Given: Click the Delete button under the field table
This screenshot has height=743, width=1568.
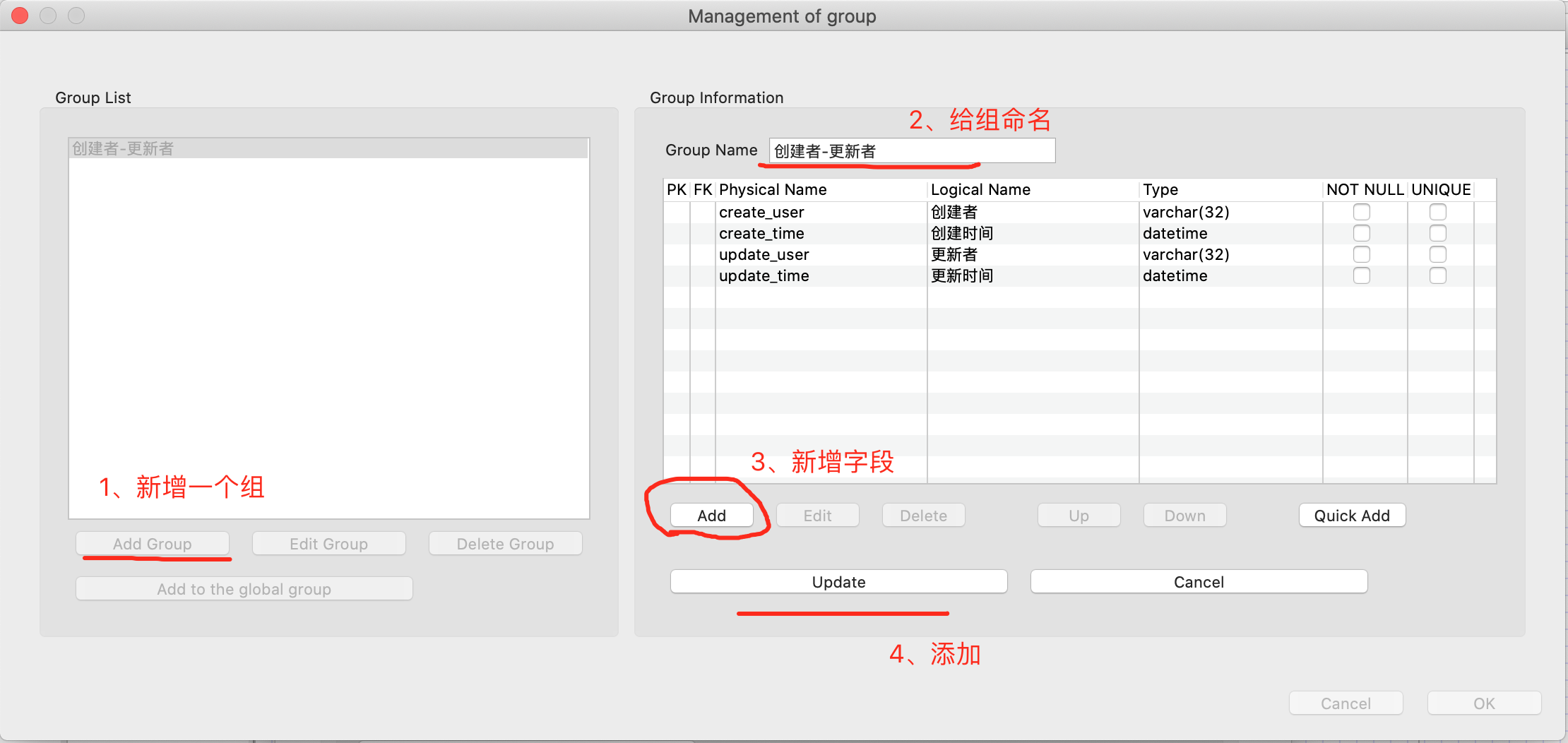Looking at the screenshot, I should [923, 515].
